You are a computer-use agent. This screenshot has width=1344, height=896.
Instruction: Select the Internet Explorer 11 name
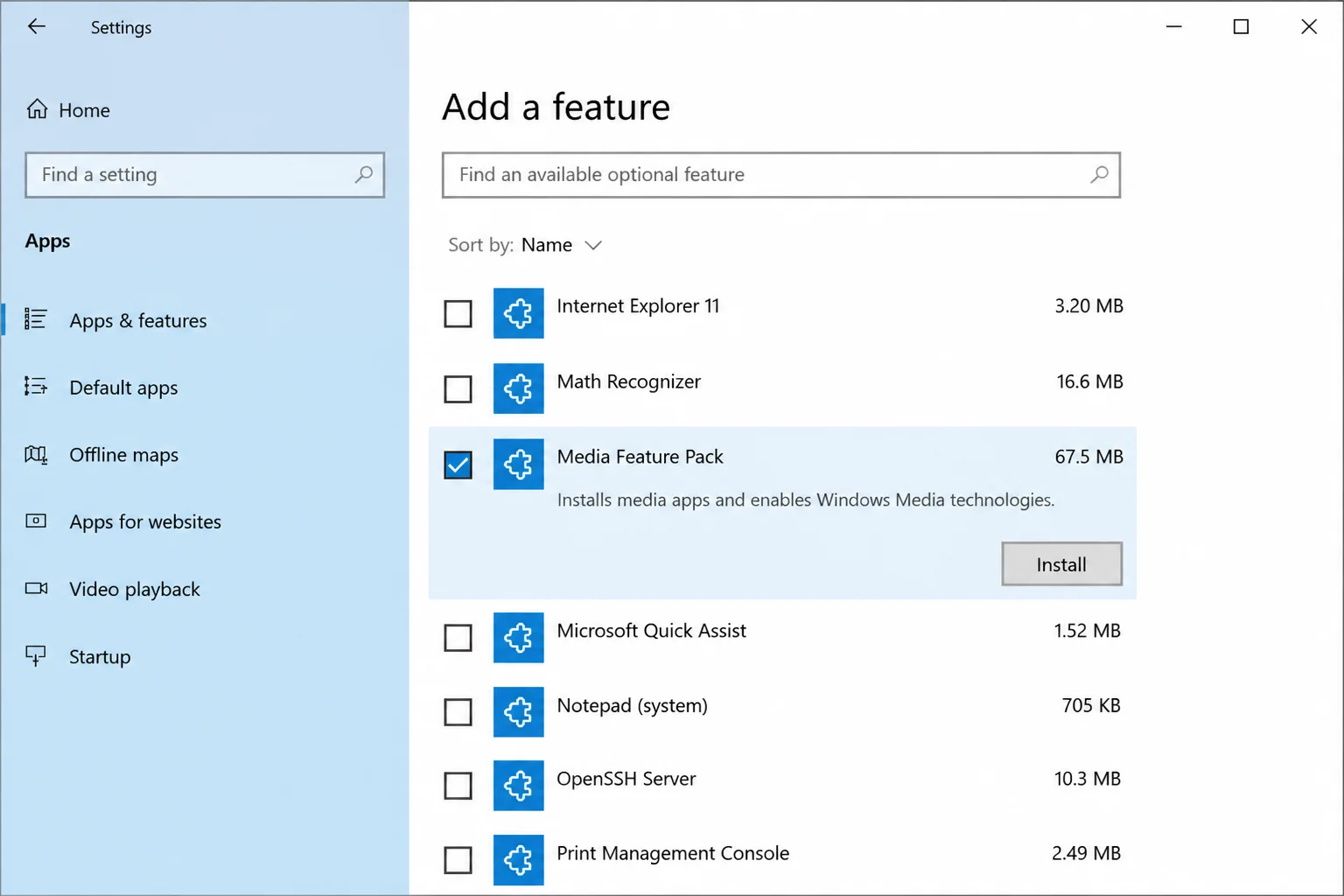click(638, 306)
